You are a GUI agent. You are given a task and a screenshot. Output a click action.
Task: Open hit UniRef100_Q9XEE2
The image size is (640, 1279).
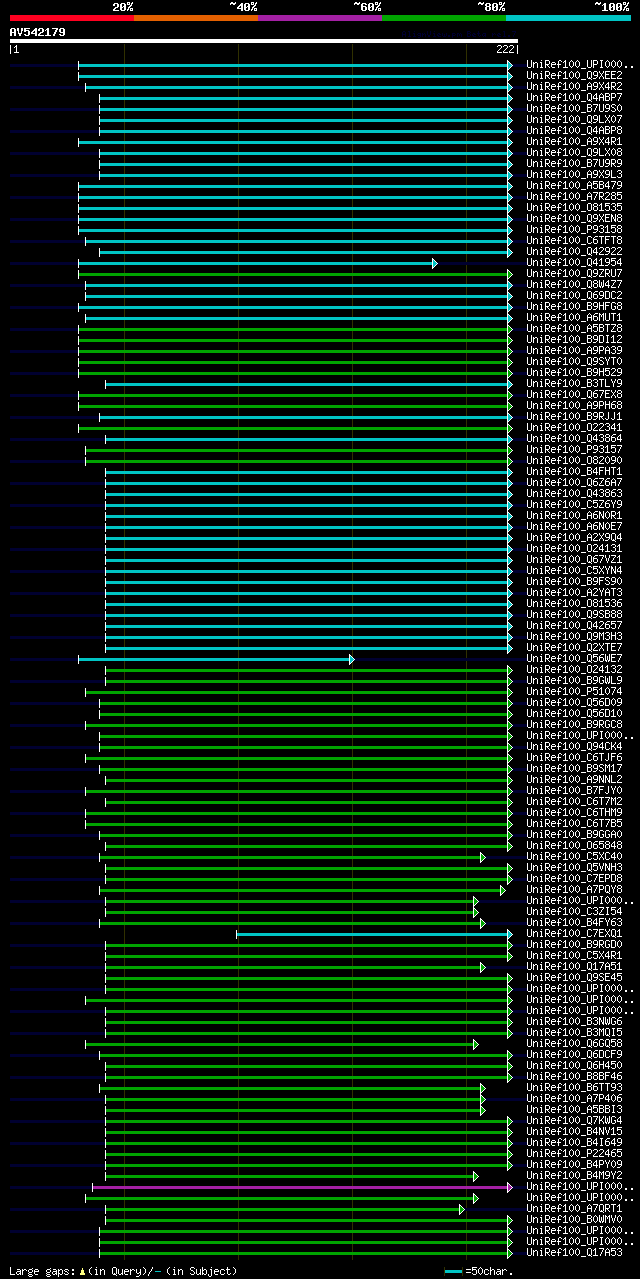pos(574,76)
